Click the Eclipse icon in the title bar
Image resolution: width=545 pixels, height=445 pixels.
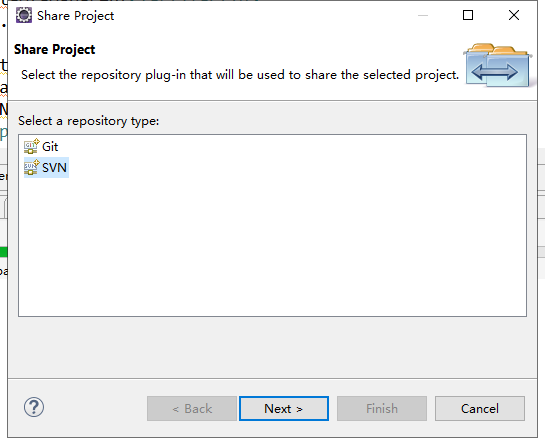click(x=24, y=16)
